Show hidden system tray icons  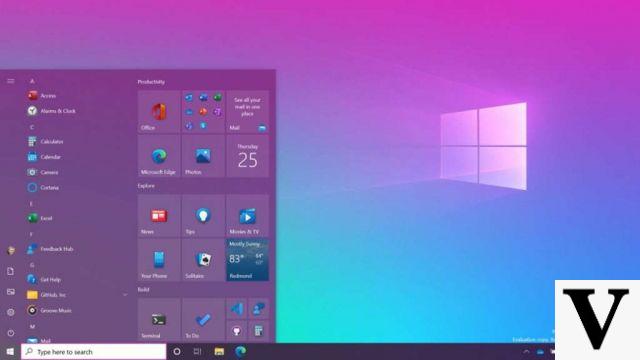click(526, 351)
